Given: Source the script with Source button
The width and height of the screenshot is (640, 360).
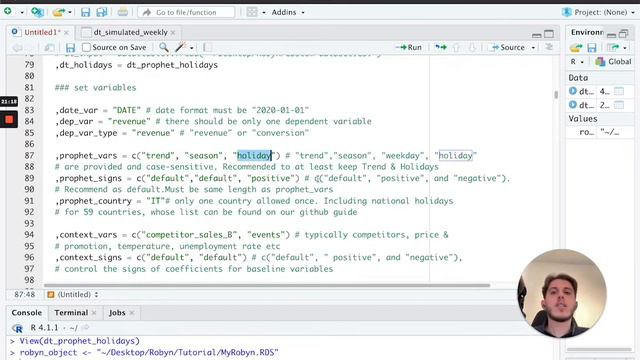Looking at the screenshot, I should (508, 47).
